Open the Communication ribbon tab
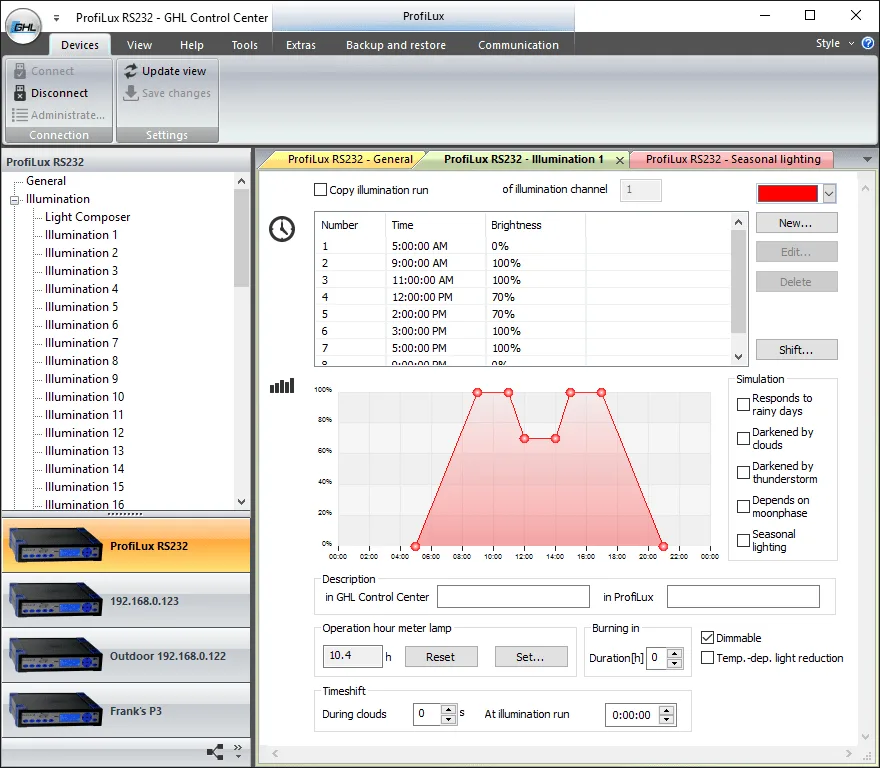Viewport: 880px width, 768px height. (518, 45)
